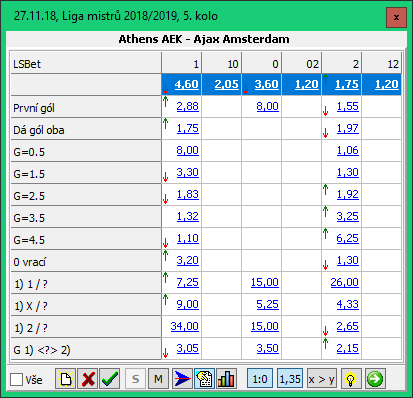Enable the Vše checkbox

(x=16, y=379)
